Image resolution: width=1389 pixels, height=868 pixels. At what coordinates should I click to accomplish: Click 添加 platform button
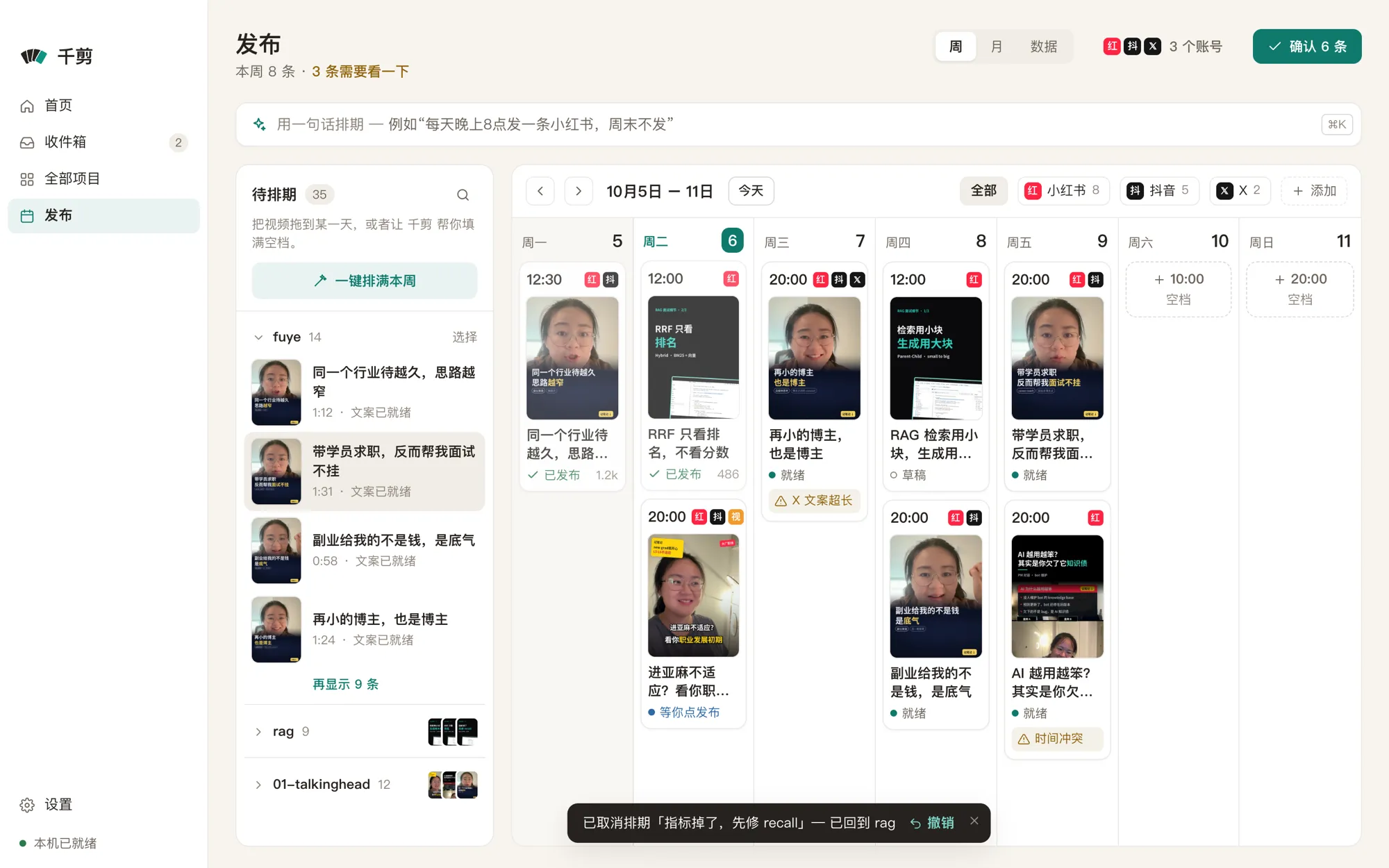click(1314, 191)
